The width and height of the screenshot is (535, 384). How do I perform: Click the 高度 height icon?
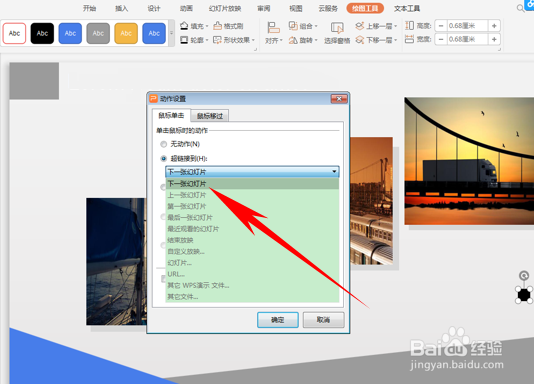tap(409, 26)
